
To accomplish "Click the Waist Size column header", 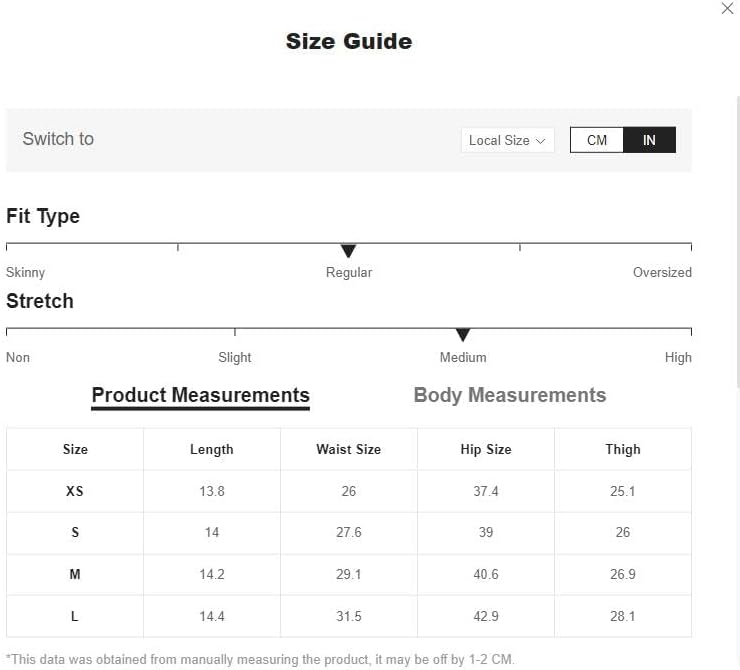I will [349, 449].
